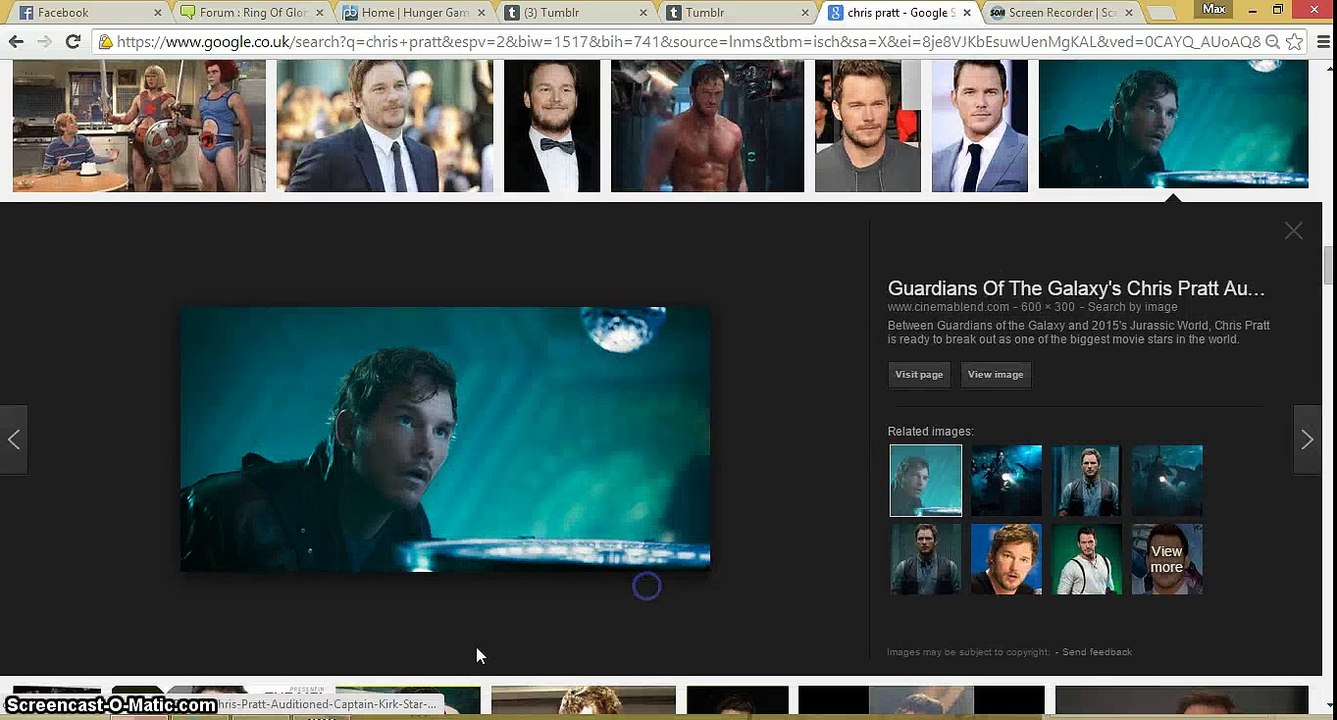Close the image preview panel X
The height and width of the screenshot is (720, 1337).
(x=1293, y=231)
